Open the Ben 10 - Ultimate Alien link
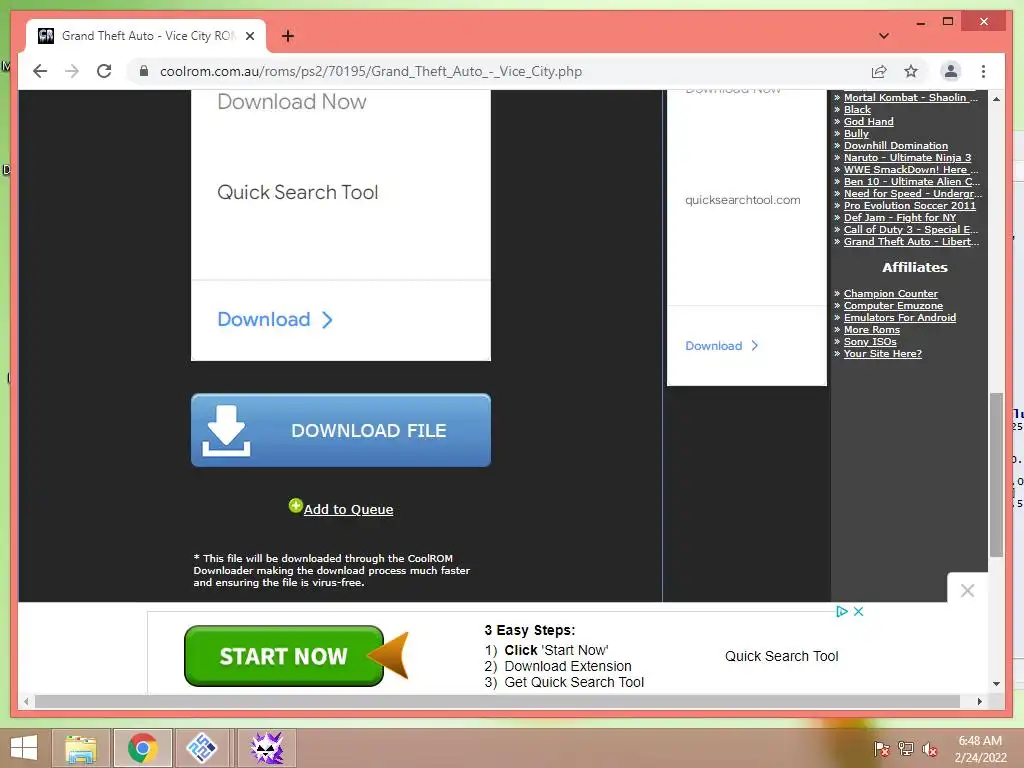 pos(912,182)
